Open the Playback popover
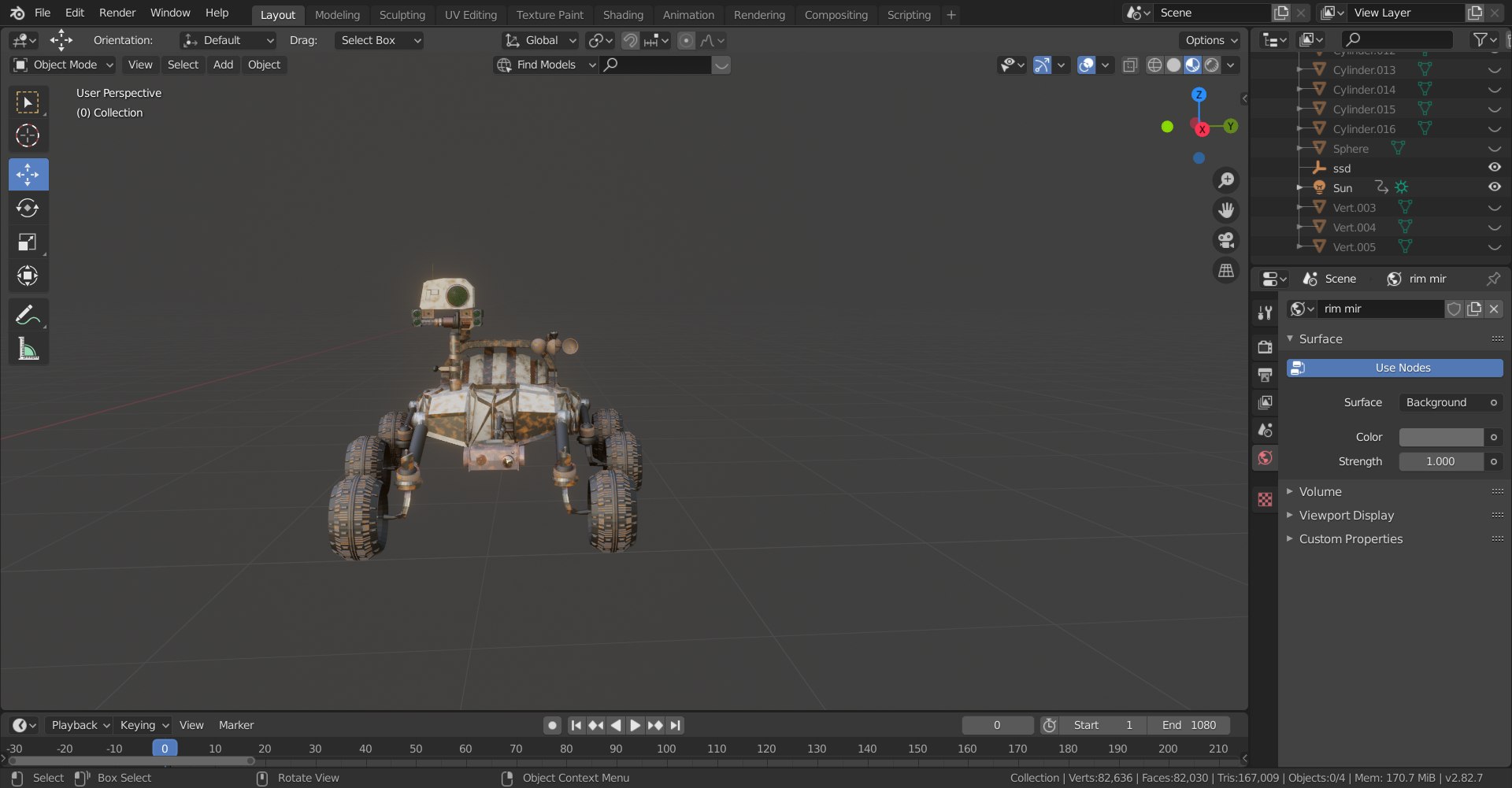Image resolution: width=1512 pixels, height=788 pixels. point(79,725)
